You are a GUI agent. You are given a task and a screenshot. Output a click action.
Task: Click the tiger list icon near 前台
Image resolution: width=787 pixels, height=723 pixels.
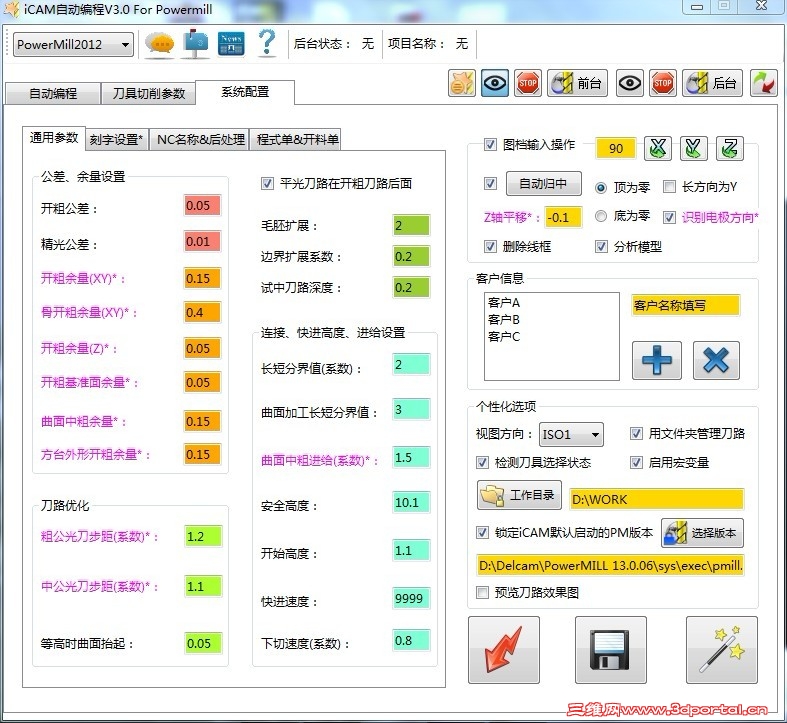(461, 83)
